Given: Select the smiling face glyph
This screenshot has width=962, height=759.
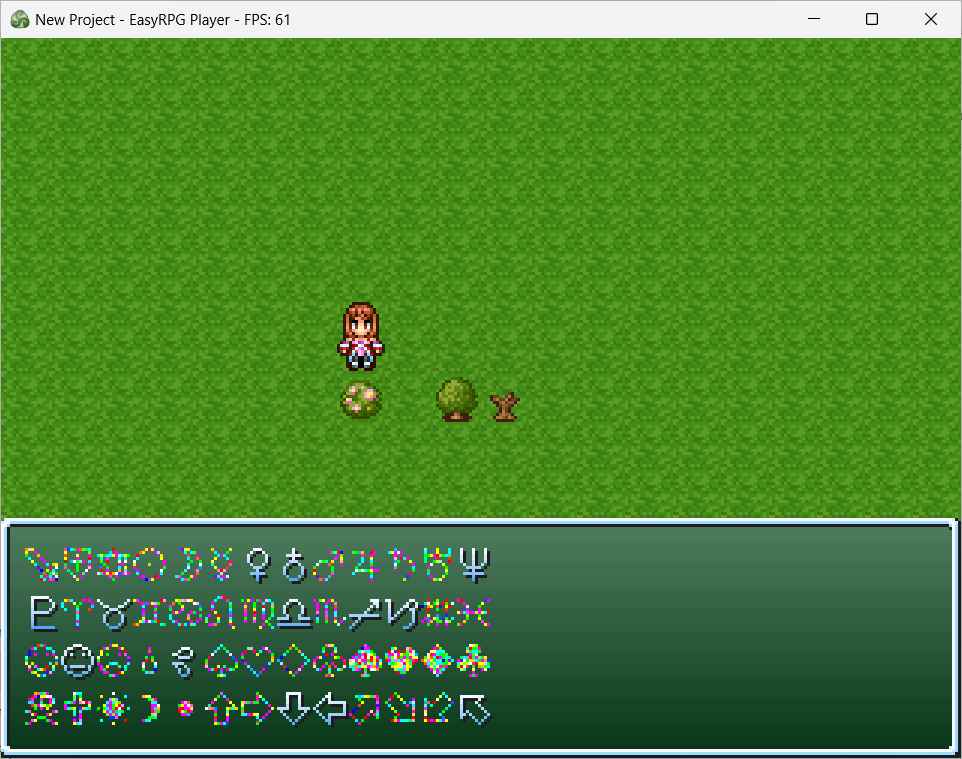Looking at the screenshot, I should pos(42,660).
